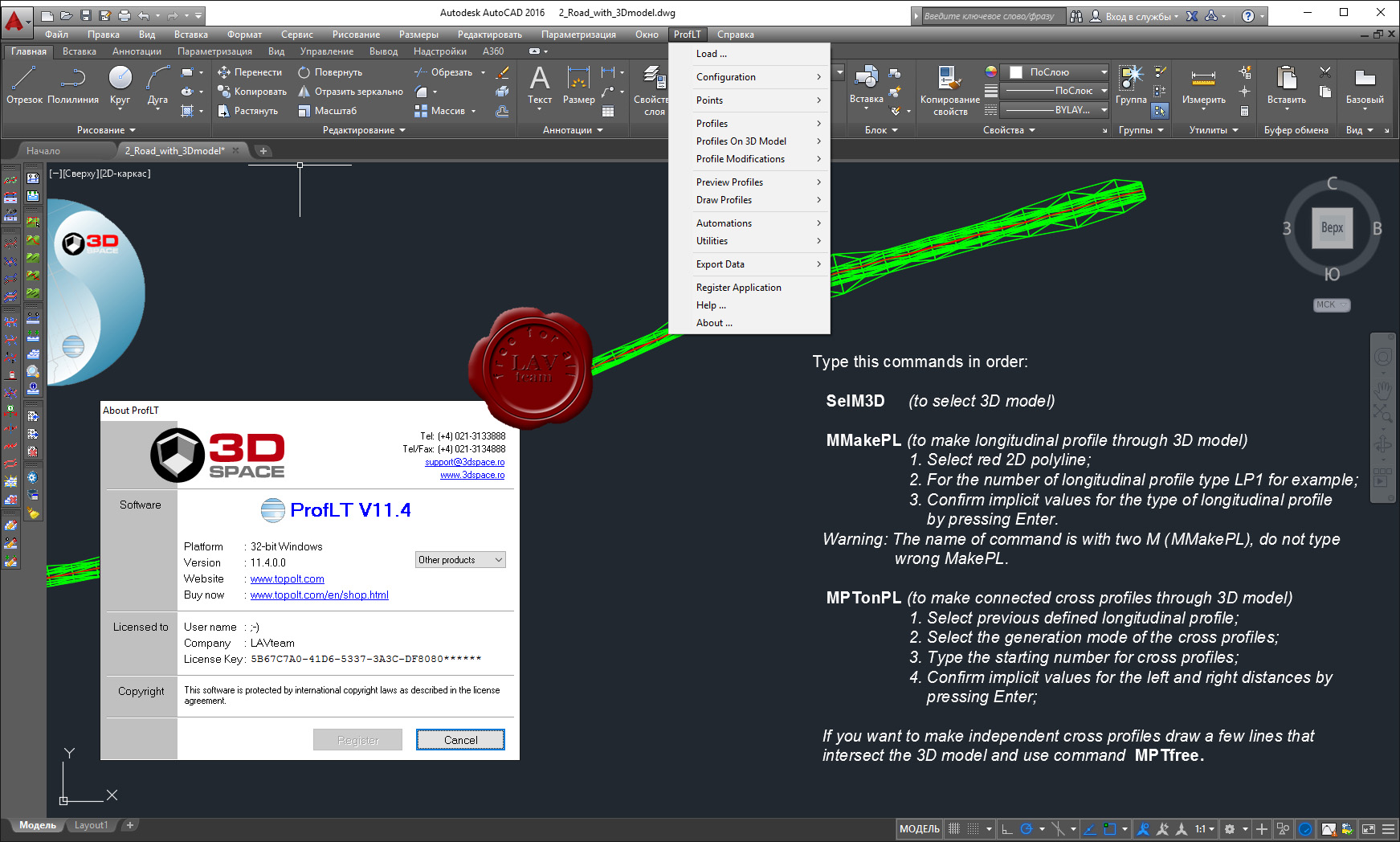Click the color wheel icon in Свойства

point(991,72)
